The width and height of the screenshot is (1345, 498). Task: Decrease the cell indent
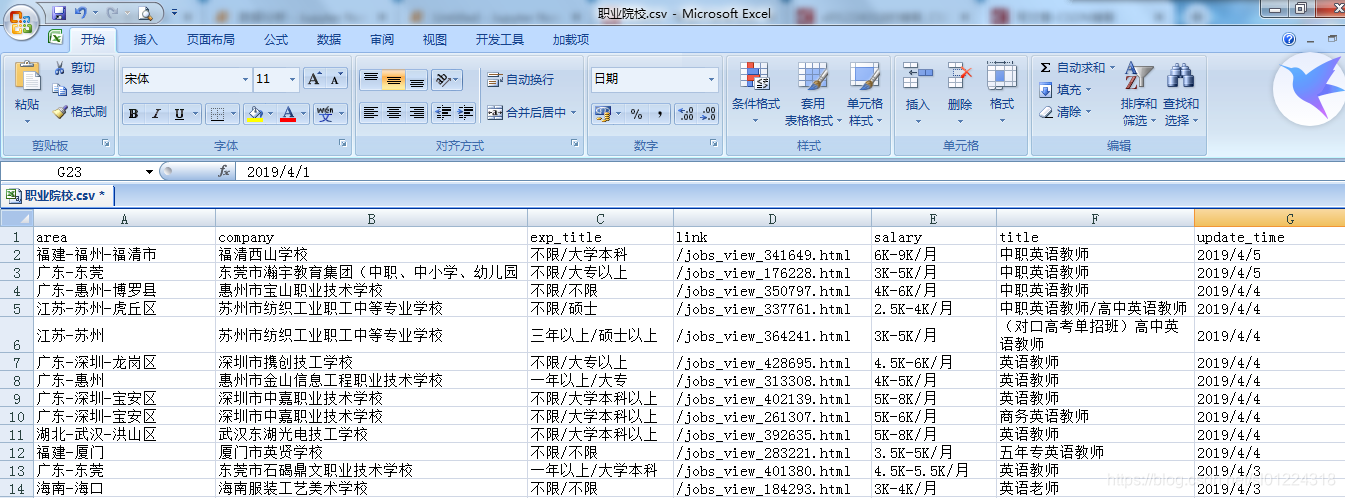pos(443,113)
